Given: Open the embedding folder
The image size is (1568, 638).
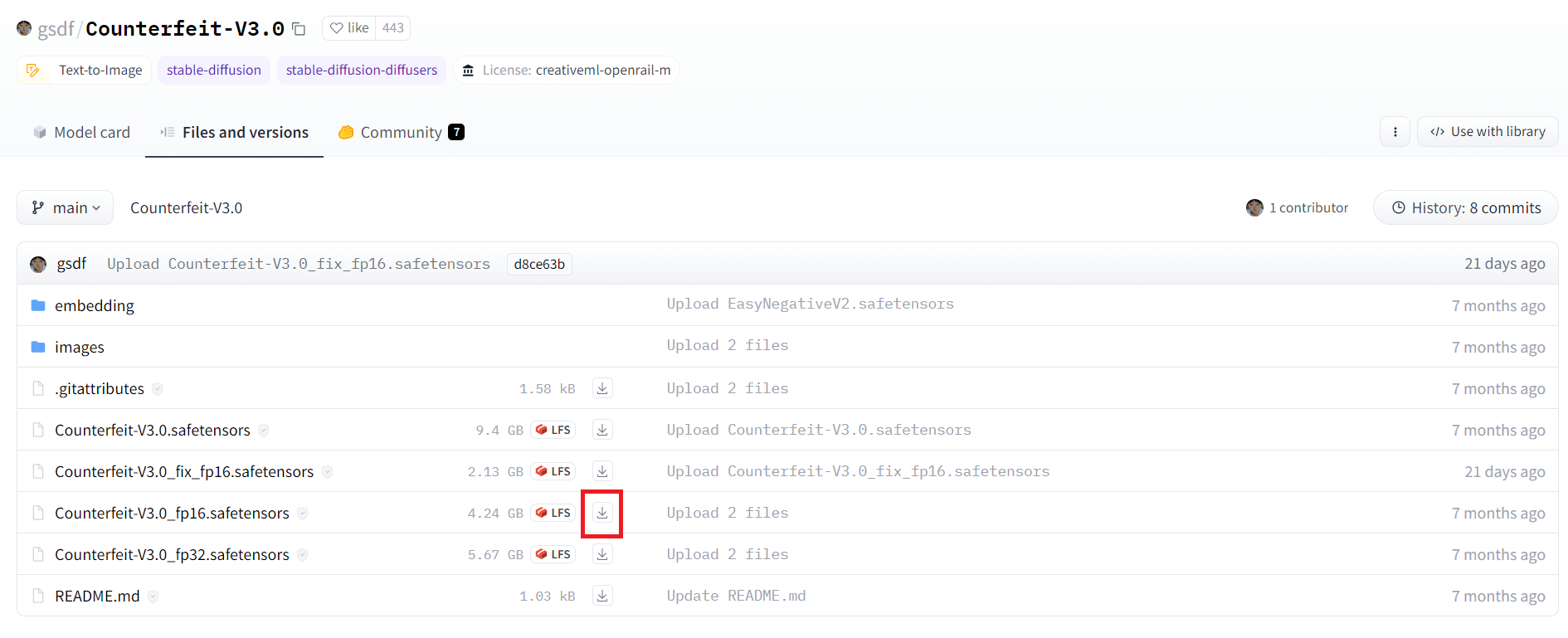Looking at the screenshot, I should pos(94,305).
